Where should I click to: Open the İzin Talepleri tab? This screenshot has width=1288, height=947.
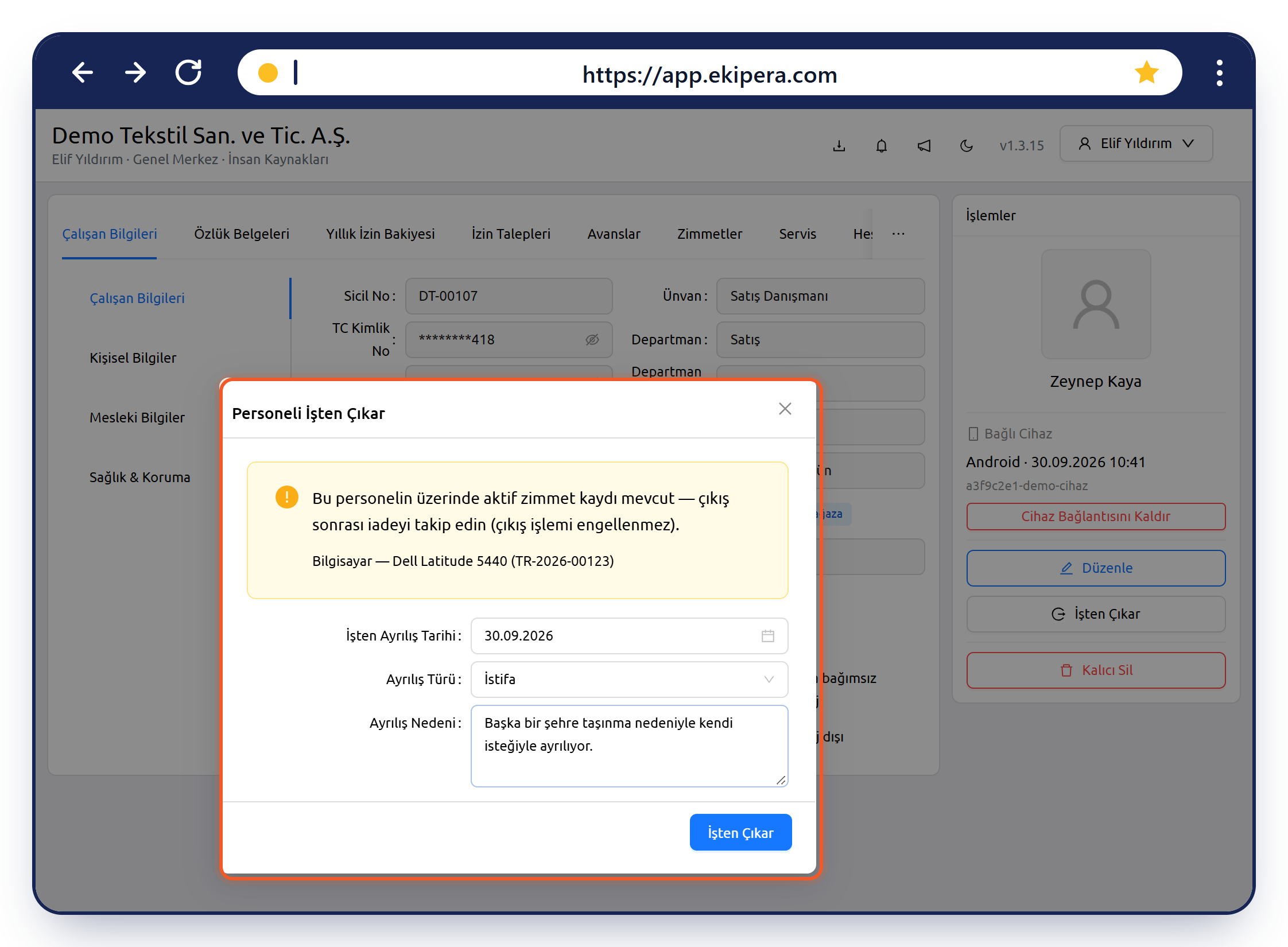click(511, 234)
